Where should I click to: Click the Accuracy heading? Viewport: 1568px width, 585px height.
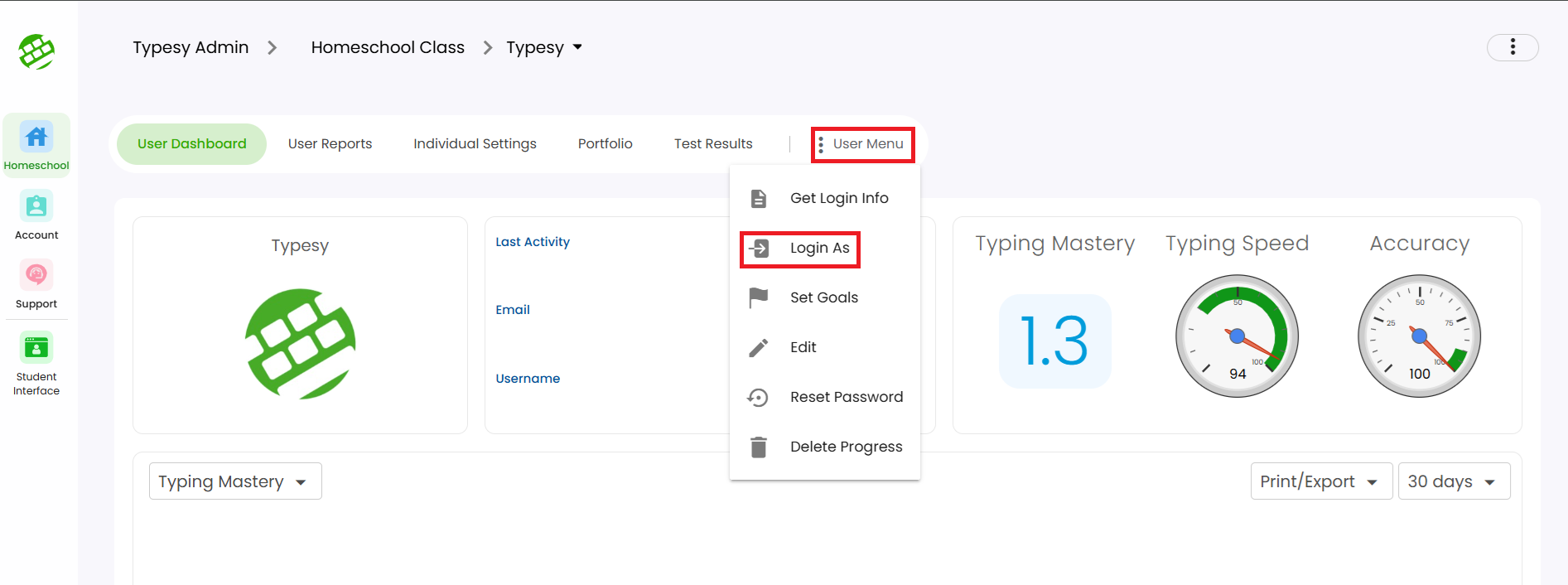1419,244
